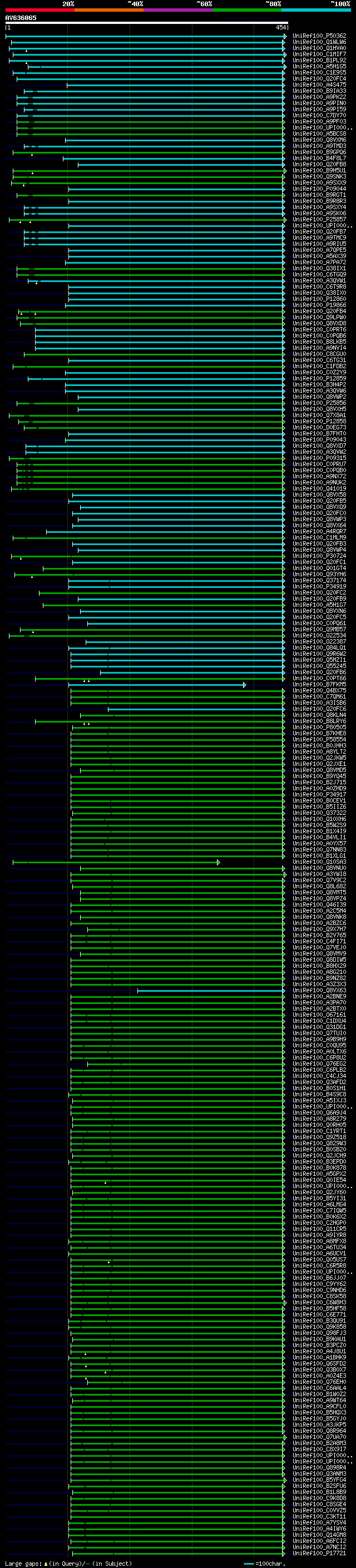Select UniRef100_C7DY70 in the hit list
356x1568 pixels.
pos(319,115)
